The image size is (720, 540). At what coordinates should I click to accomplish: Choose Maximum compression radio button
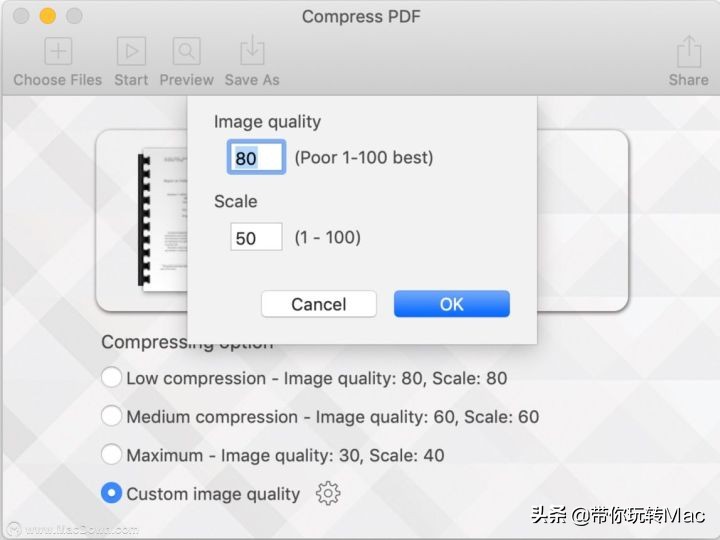point(111,455)
